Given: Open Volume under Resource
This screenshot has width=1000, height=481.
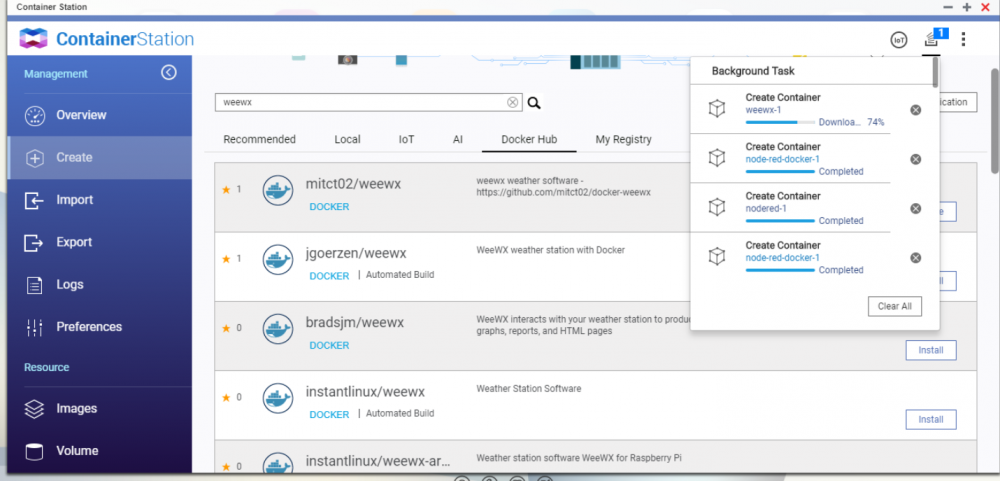Looking at the screenshot, I should (99, 451).
